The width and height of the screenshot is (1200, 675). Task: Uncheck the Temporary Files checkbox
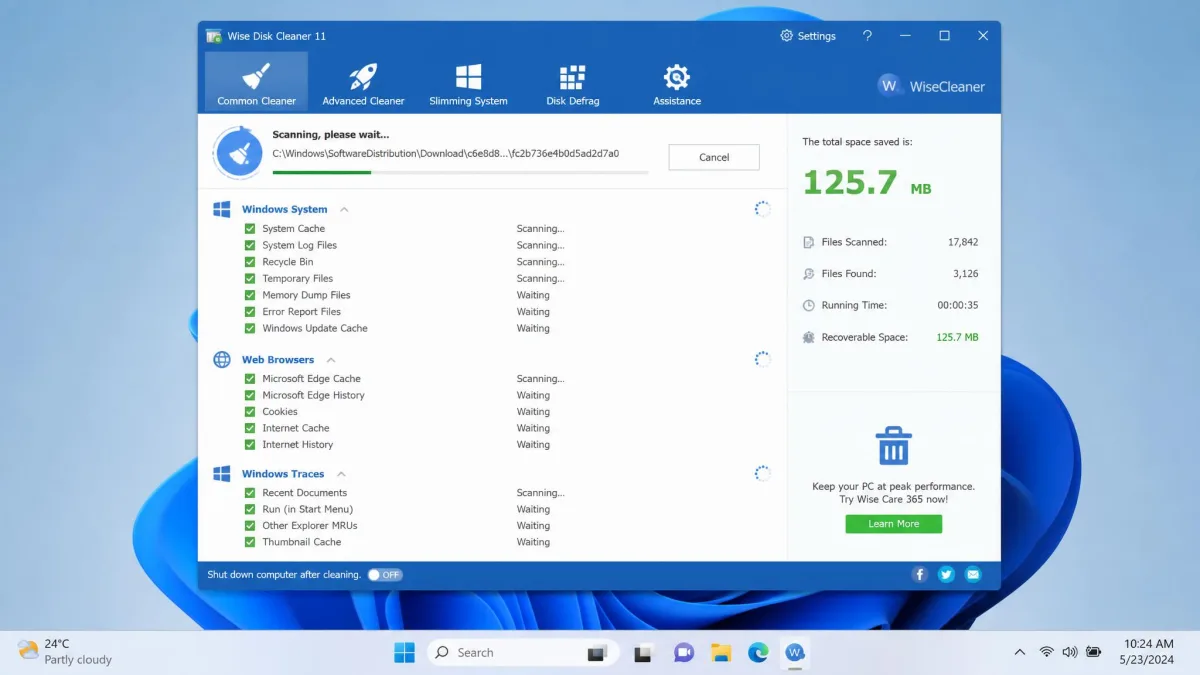pyautogui.click(x=250, y=279)
